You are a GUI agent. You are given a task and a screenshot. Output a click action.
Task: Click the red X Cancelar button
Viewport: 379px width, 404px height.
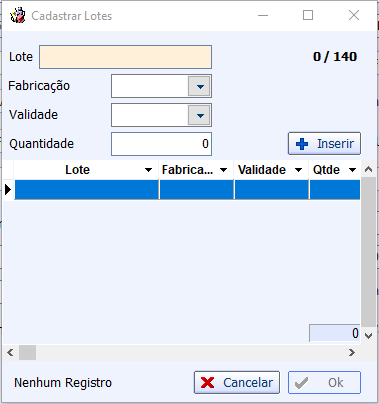237,382
